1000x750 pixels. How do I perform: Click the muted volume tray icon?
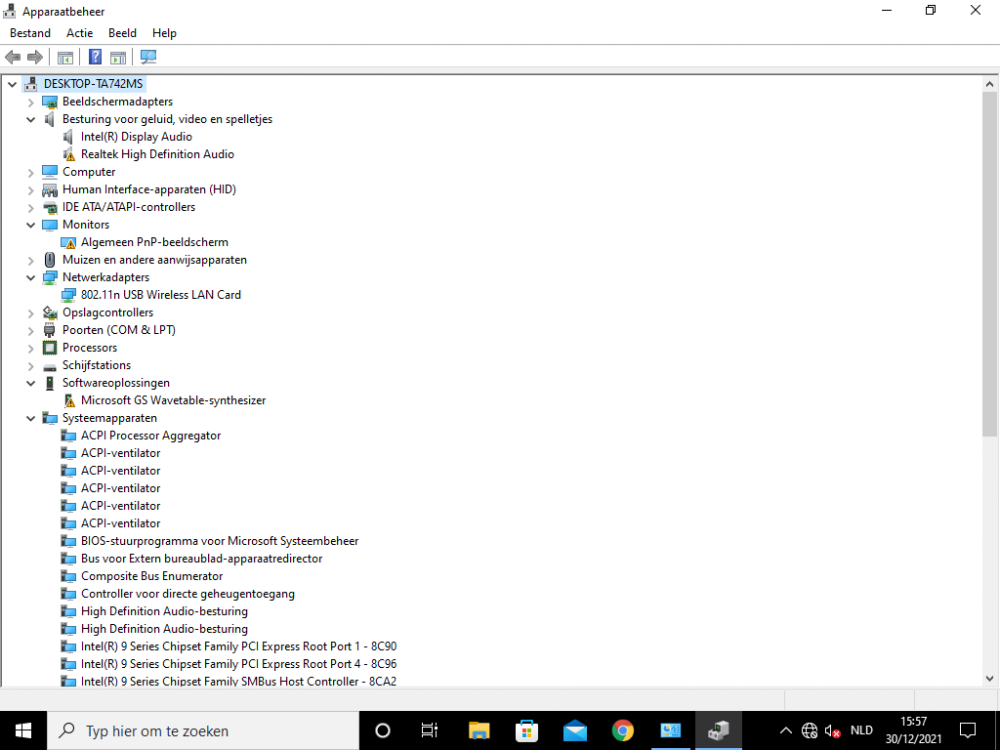click(x=832, y=731)
